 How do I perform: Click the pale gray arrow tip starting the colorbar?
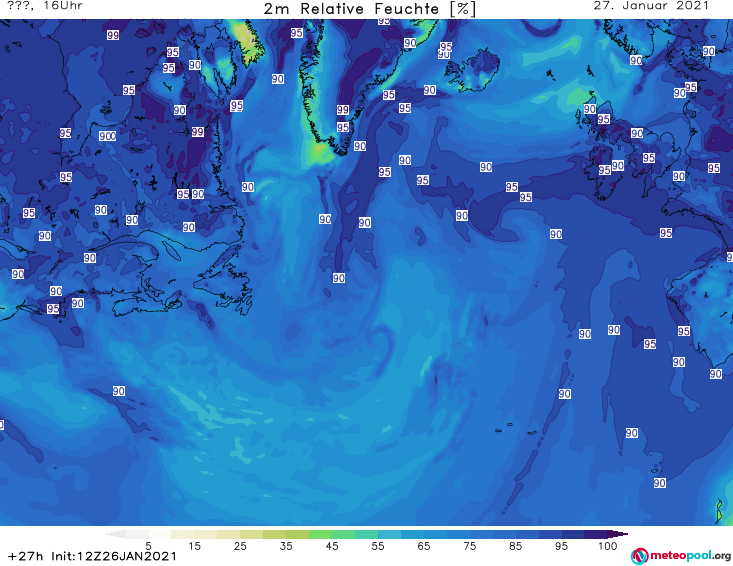[115, 534]
